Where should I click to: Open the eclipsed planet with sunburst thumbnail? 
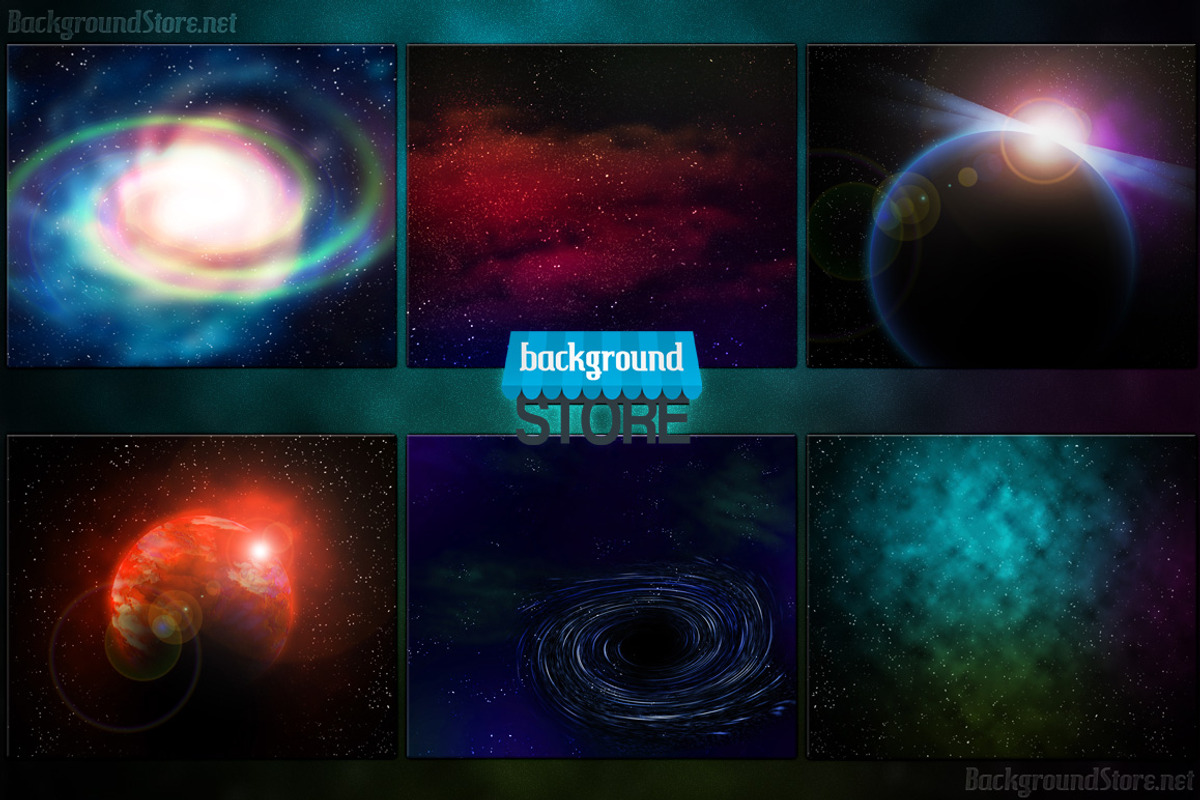[1001, 206]
